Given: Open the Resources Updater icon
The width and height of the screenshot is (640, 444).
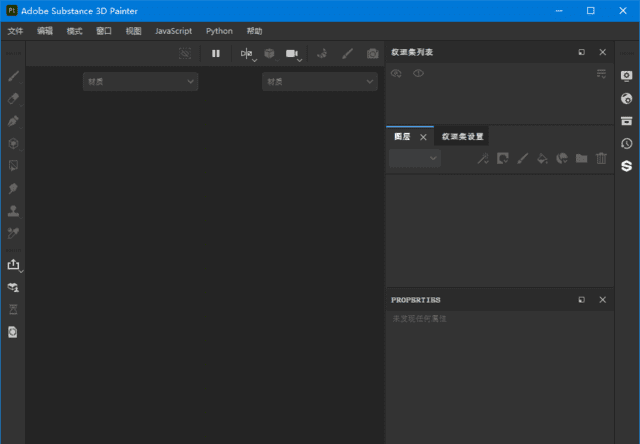Looking at the screenshot, I should (13, 287).
